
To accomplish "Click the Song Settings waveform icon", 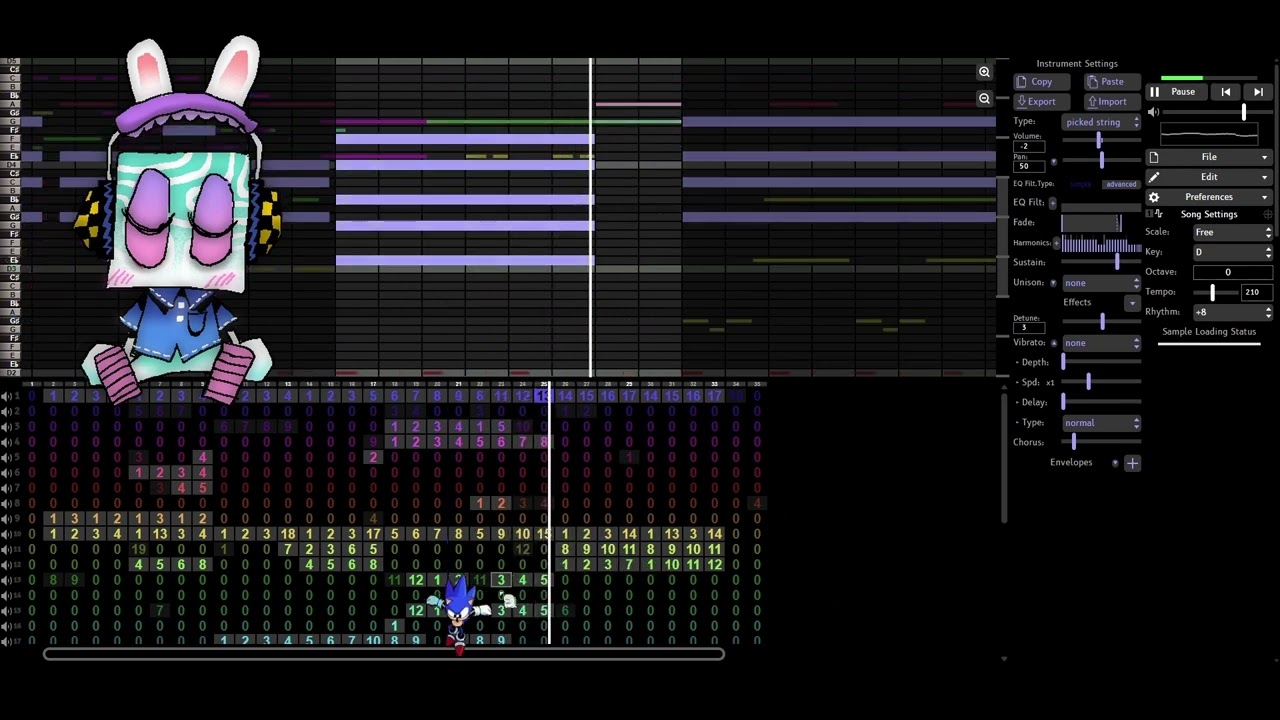I will [x=1159, y=214].
